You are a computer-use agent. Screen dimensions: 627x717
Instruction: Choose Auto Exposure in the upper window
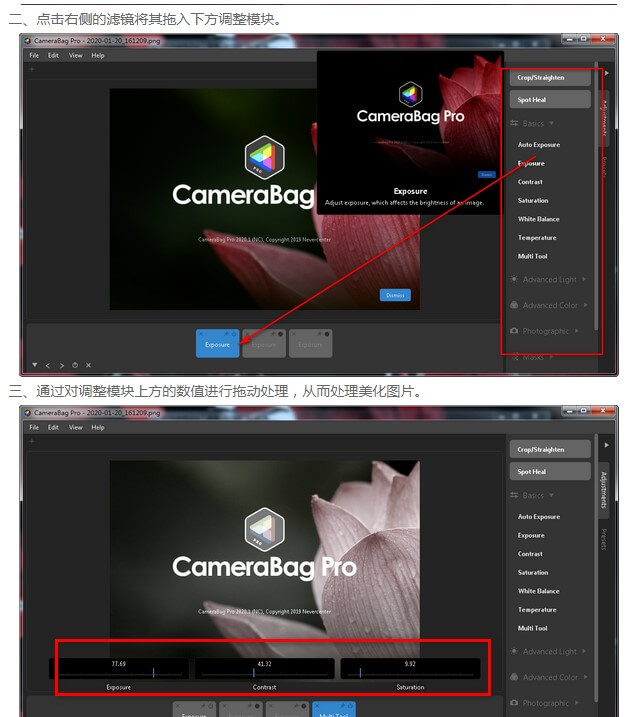point(539,144)
